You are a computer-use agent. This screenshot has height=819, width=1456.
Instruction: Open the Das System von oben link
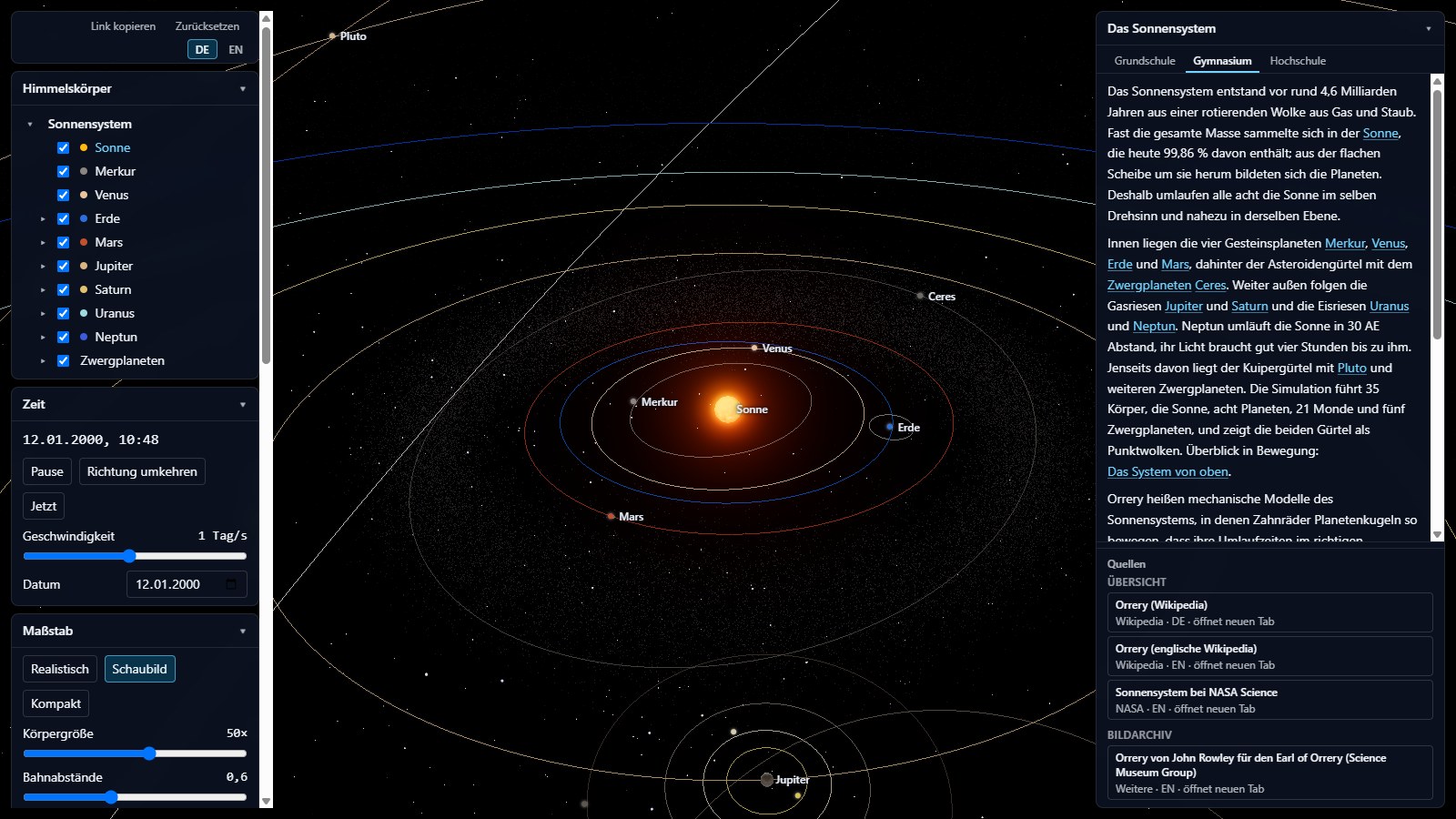tap(1168, 471)
